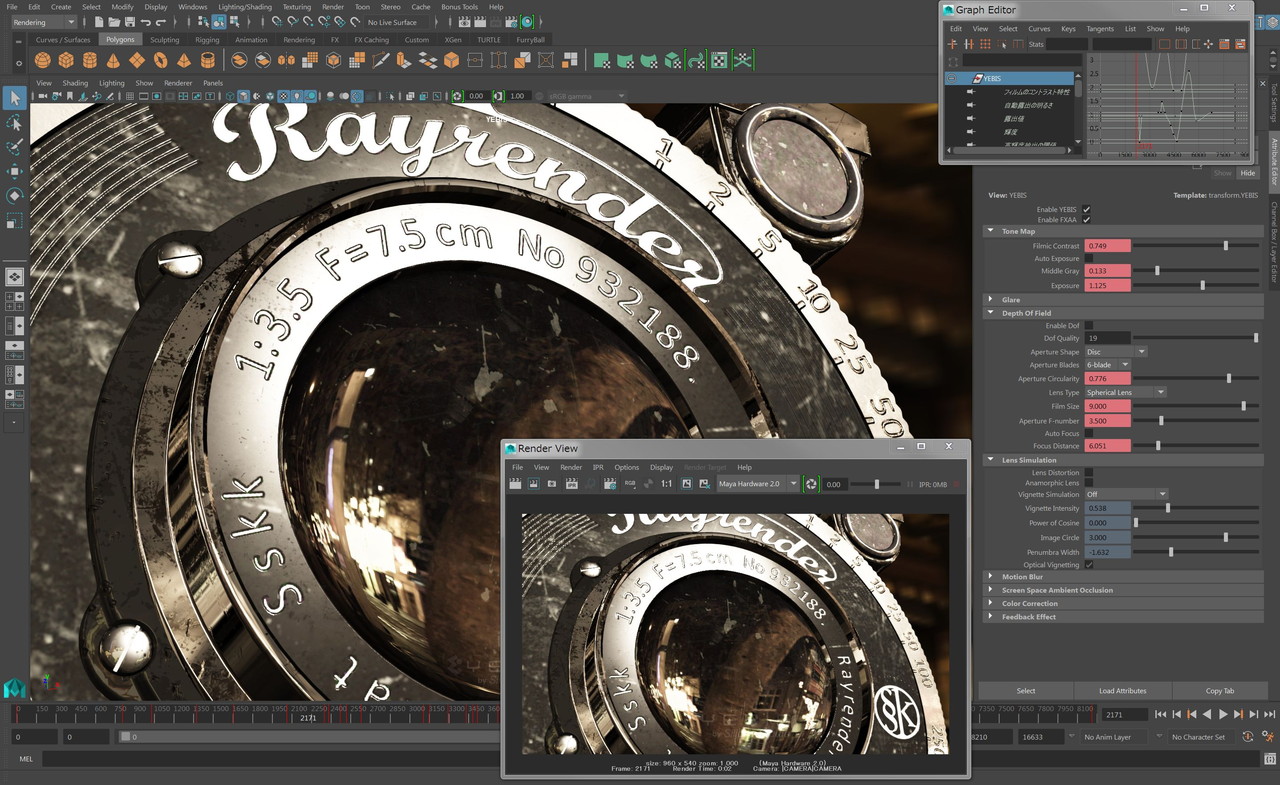Select the arrow Select tool in toolbox

[x=14, y=97]
